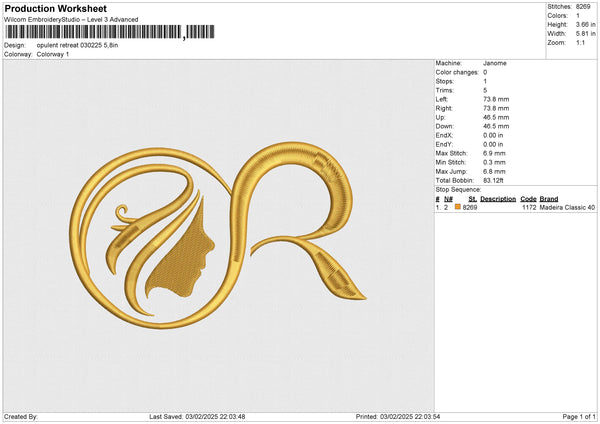This screenshot has height=424, width=600.
Task: Click the barcode at the top
Action: tap(110, 32)
